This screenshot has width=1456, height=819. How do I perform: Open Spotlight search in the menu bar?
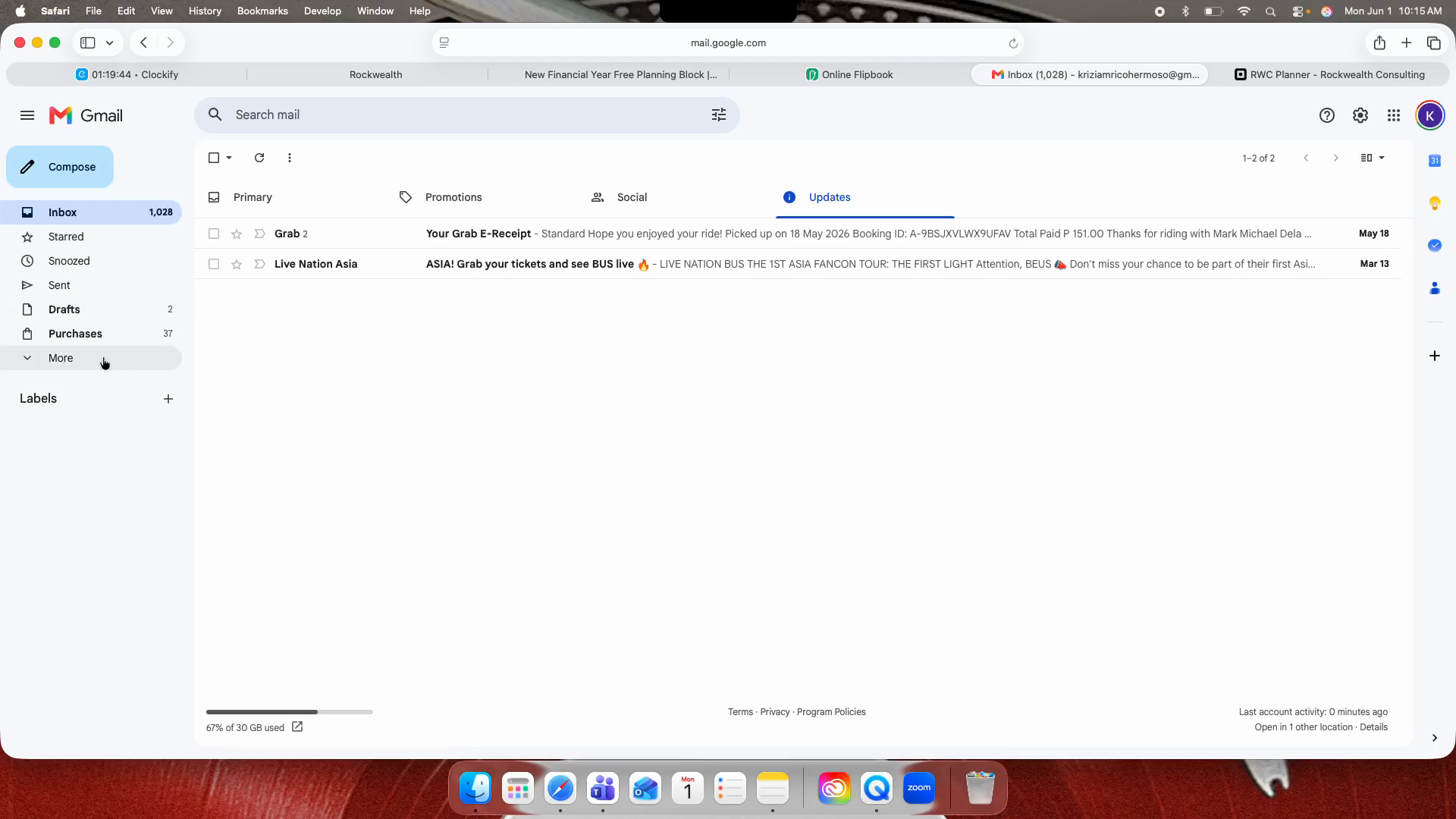[x=1271, y=11]
